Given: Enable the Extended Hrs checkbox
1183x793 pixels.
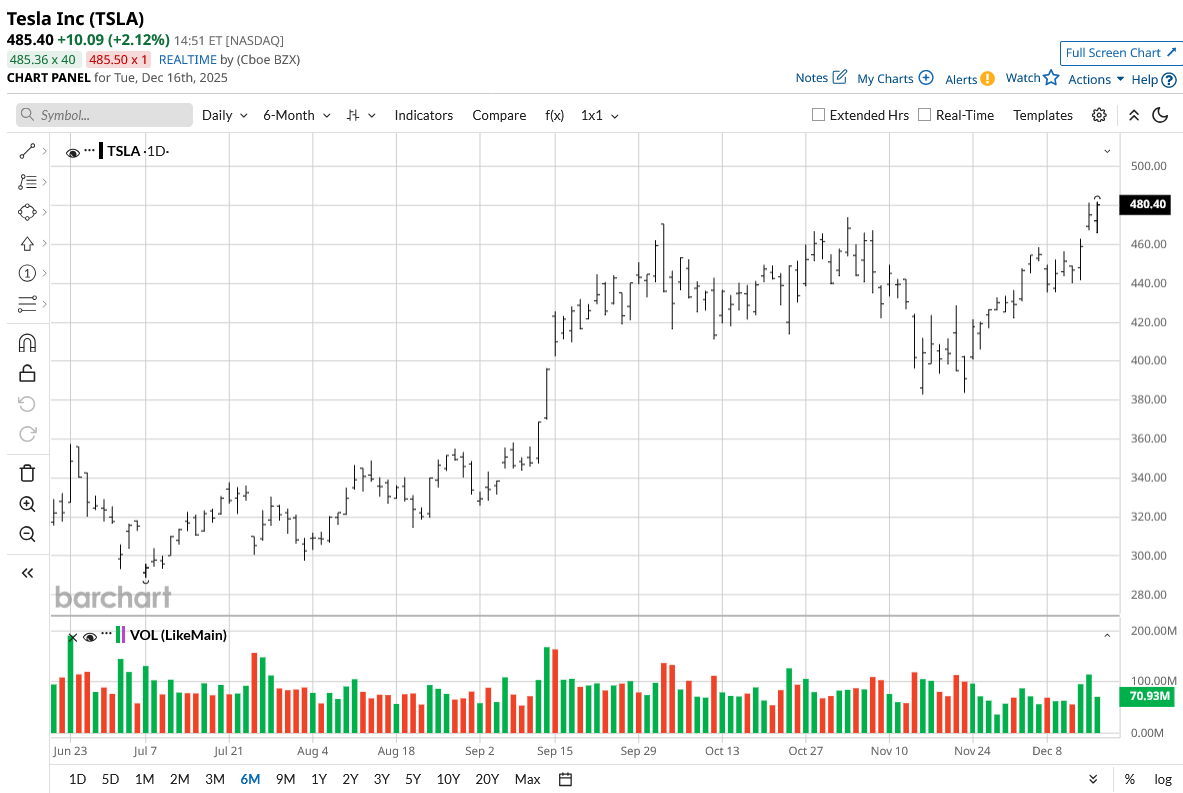Looking at the screenshot, I should (x=818, y=115).
